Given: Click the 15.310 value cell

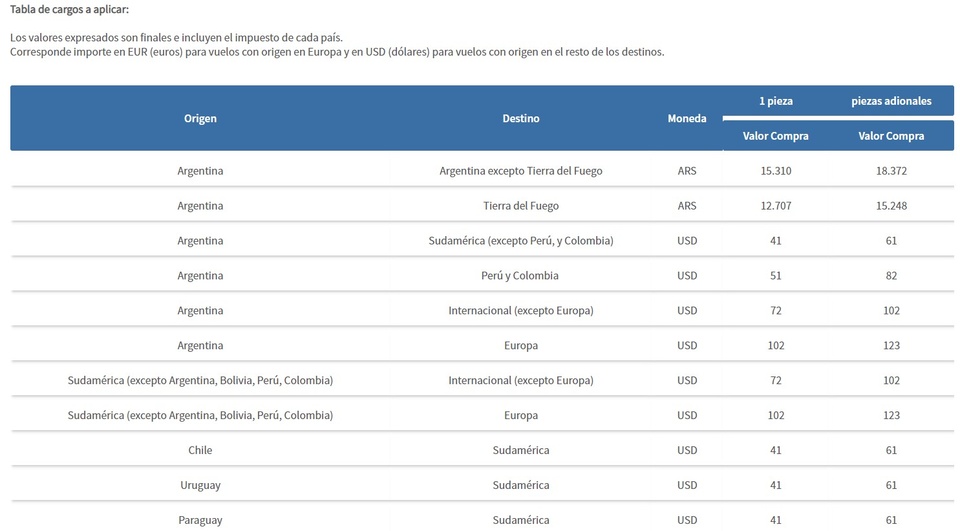Looking at the screenshot, I should [776, 171].
